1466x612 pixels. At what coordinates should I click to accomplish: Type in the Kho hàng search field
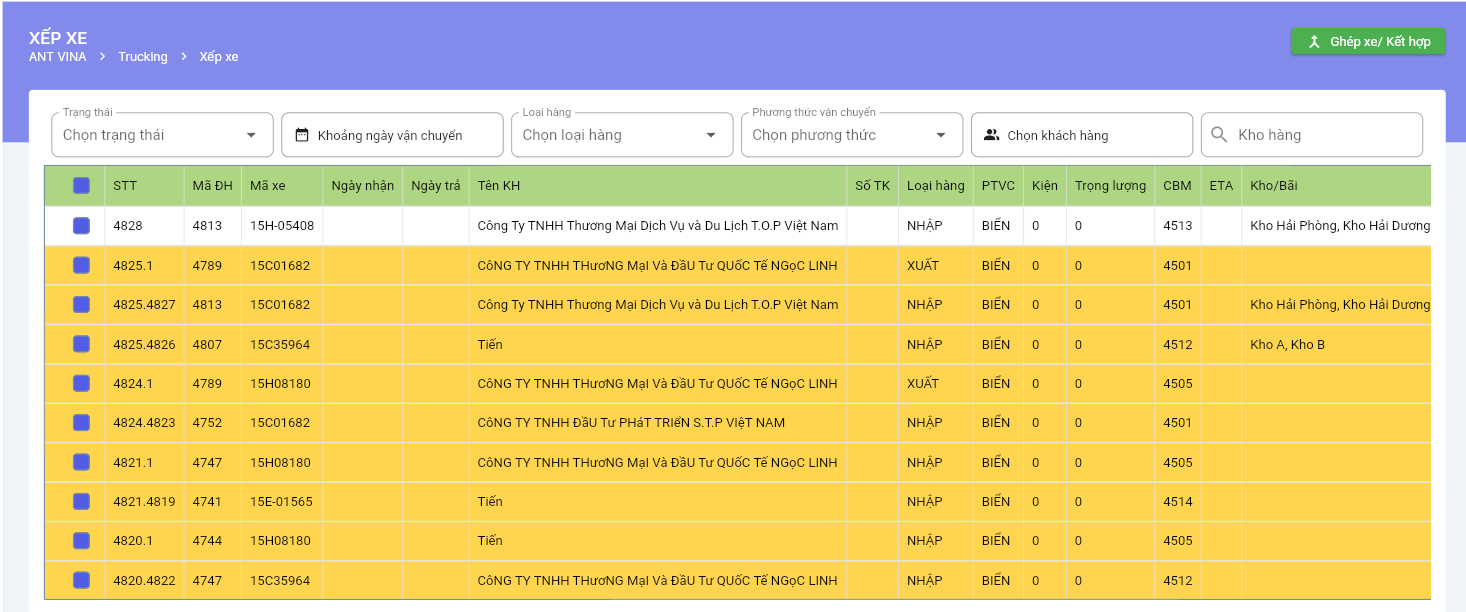1322,135
